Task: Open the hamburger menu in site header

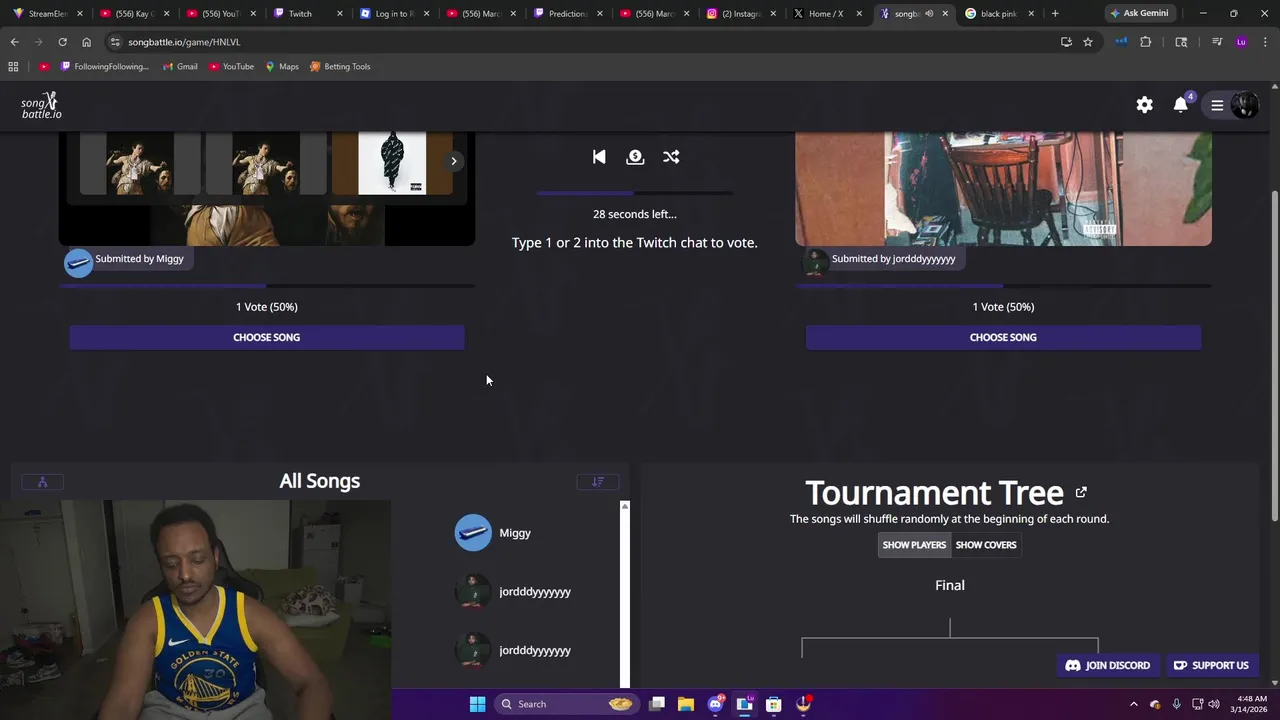Action: (x=1217, y=105)
